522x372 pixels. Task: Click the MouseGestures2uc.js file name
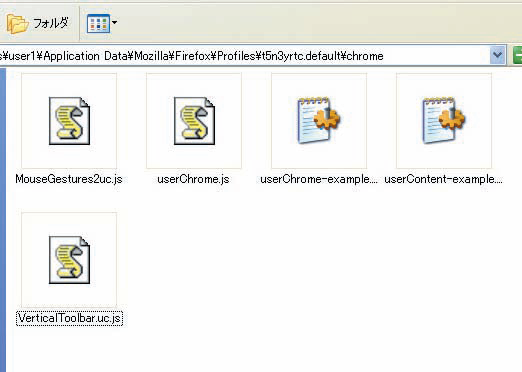[x=69, y=179]
